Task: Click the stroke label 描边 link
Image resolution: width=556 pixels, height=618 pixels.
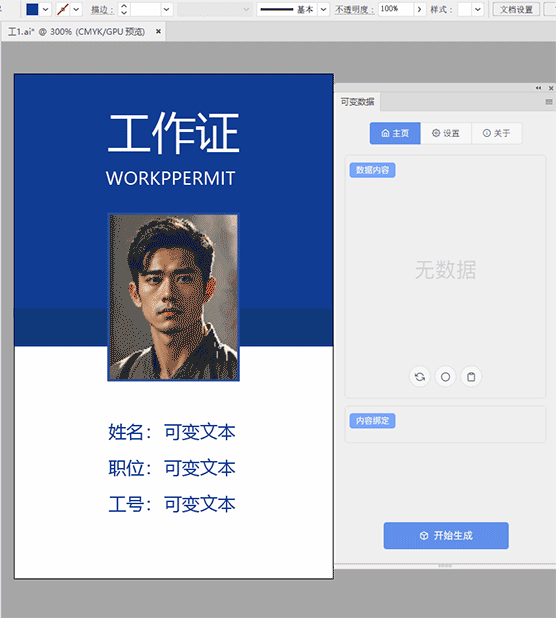Action: [102, 10]
